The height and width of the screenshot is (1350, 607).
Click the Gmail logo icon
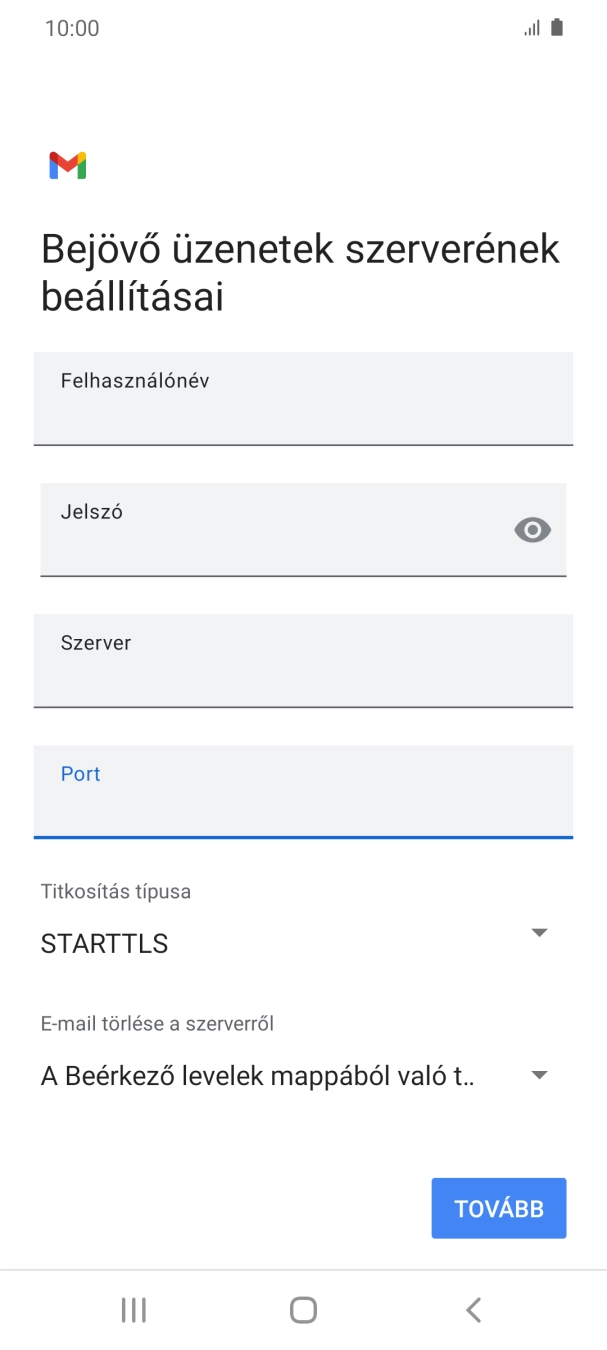[x=66, y=164]
